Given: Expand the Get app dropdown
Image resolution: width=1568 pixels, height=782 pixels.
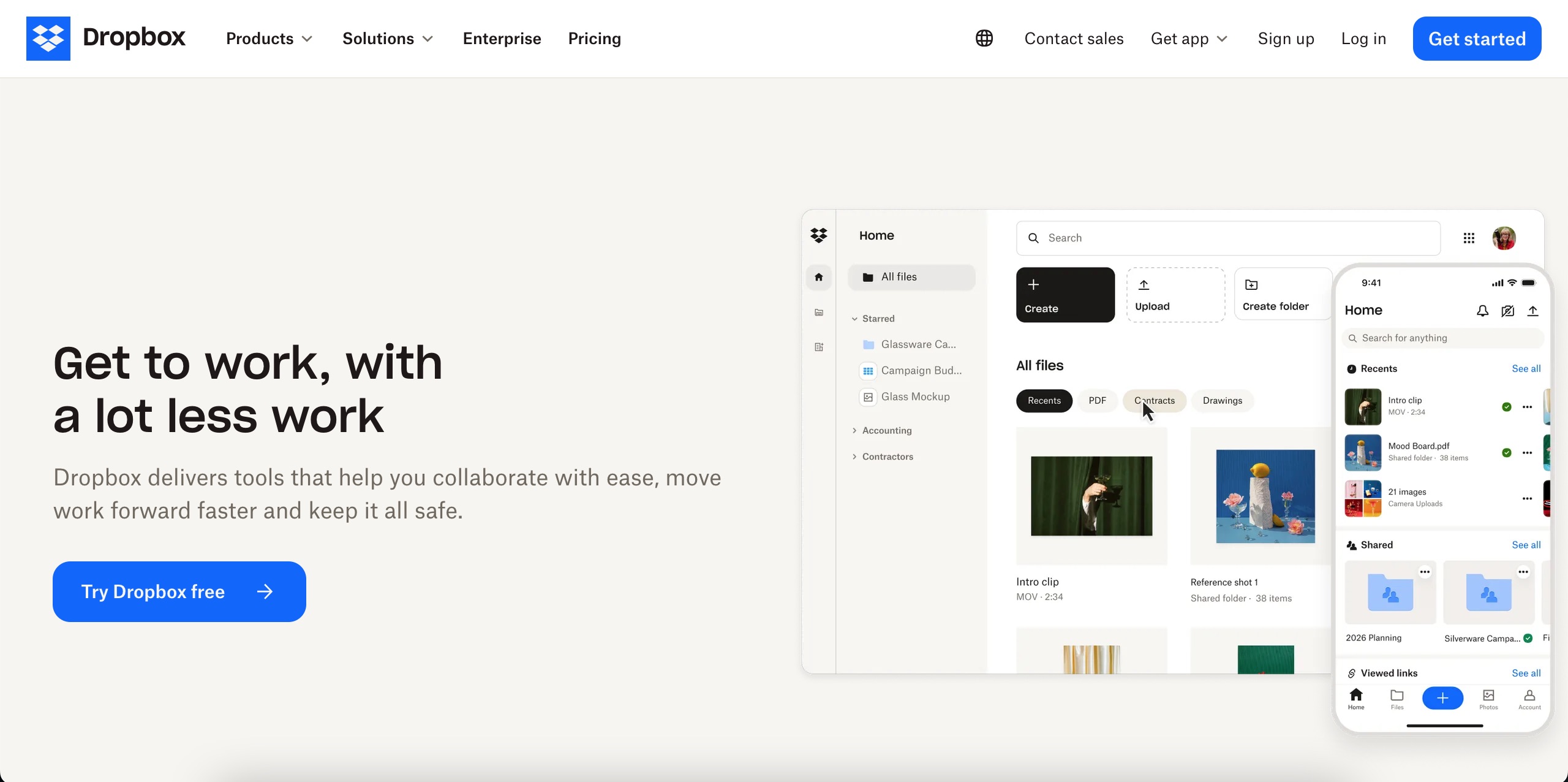Looking at the screenshot, I should tap(1189, 39).
